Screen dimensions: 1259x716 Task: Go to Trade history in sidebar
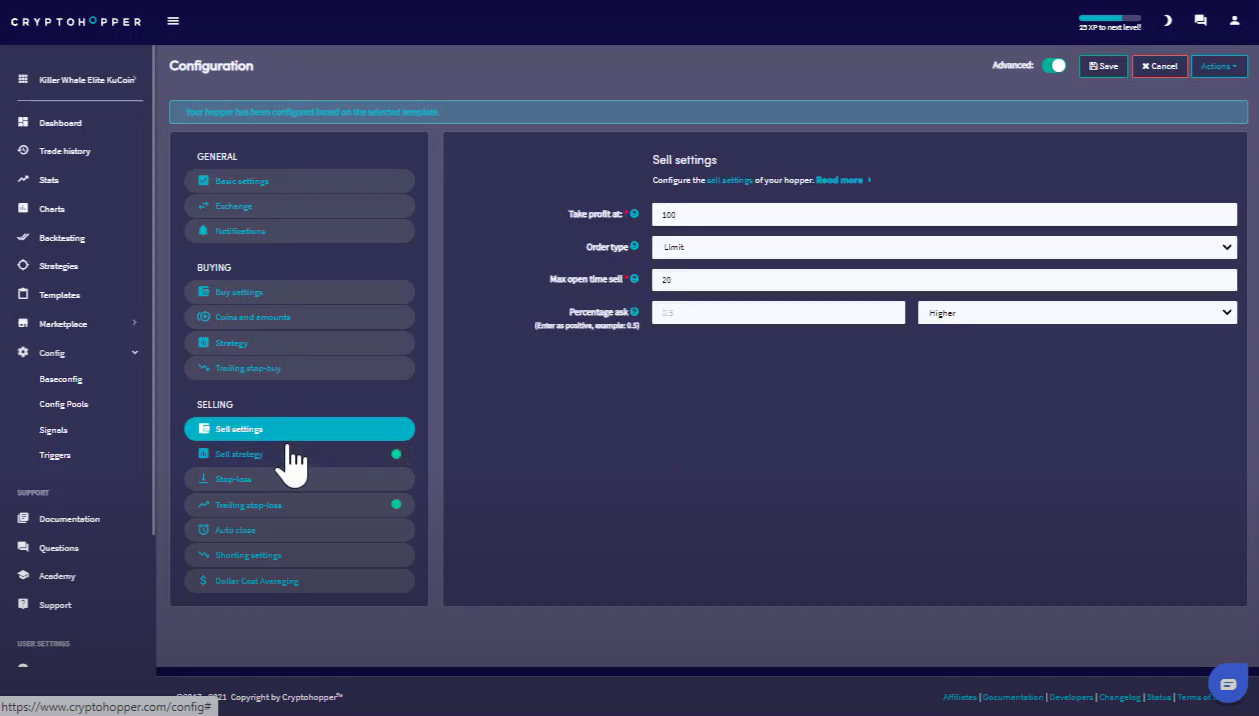(65, 151)
